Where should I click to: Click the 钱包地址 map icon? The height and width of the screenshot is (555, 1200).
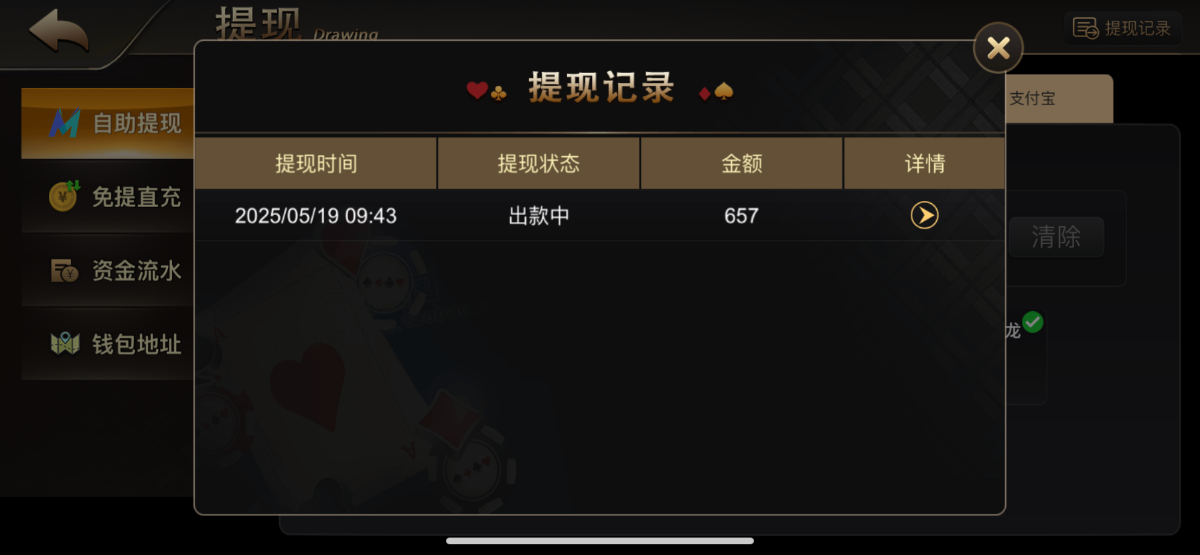64,344
